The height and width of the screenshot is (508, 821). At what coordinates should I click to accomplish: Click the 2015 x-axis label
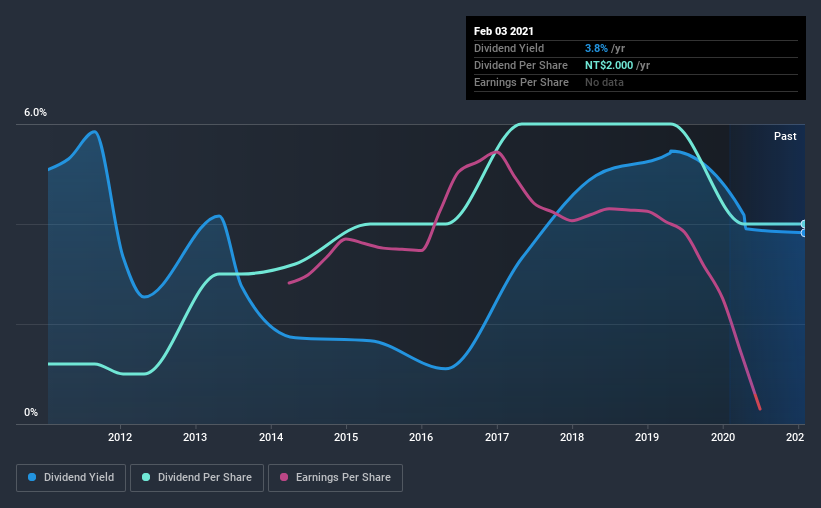346,437
